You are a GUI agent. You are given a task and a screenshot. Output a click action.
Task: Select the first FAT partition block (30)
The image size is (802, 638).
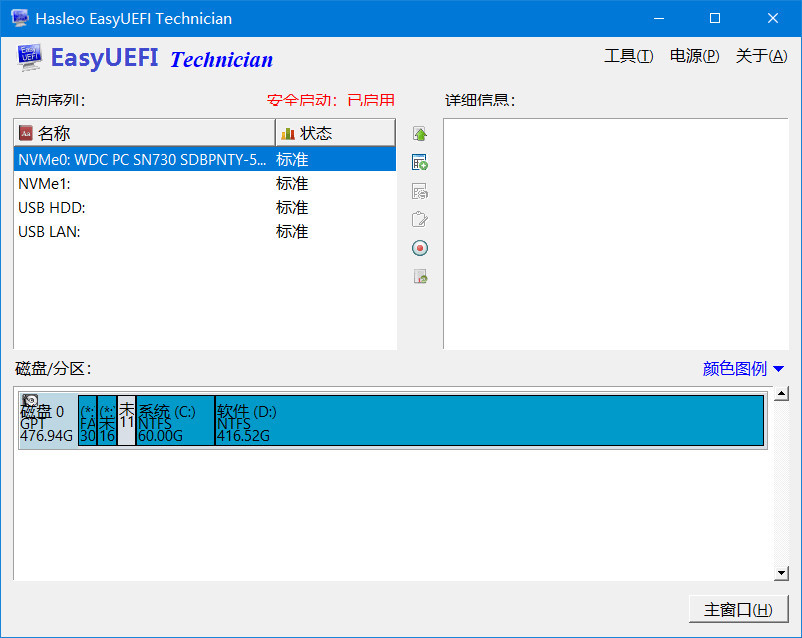pyautogui.click(x=87, y=421)
